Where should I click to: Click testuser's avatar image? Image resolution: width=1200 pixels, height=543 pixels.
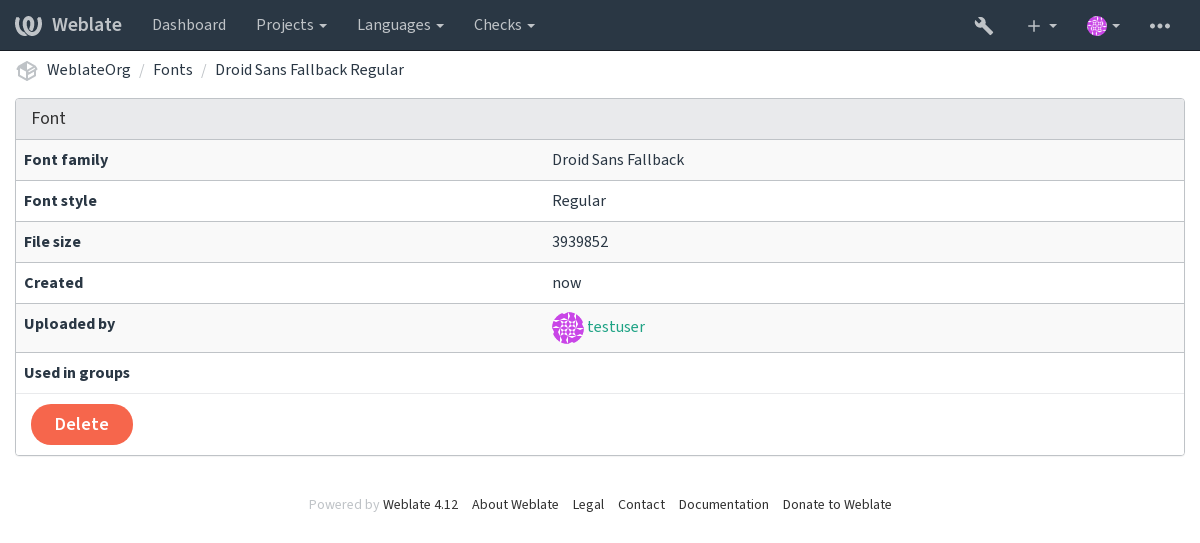click(x=568, y=328)
